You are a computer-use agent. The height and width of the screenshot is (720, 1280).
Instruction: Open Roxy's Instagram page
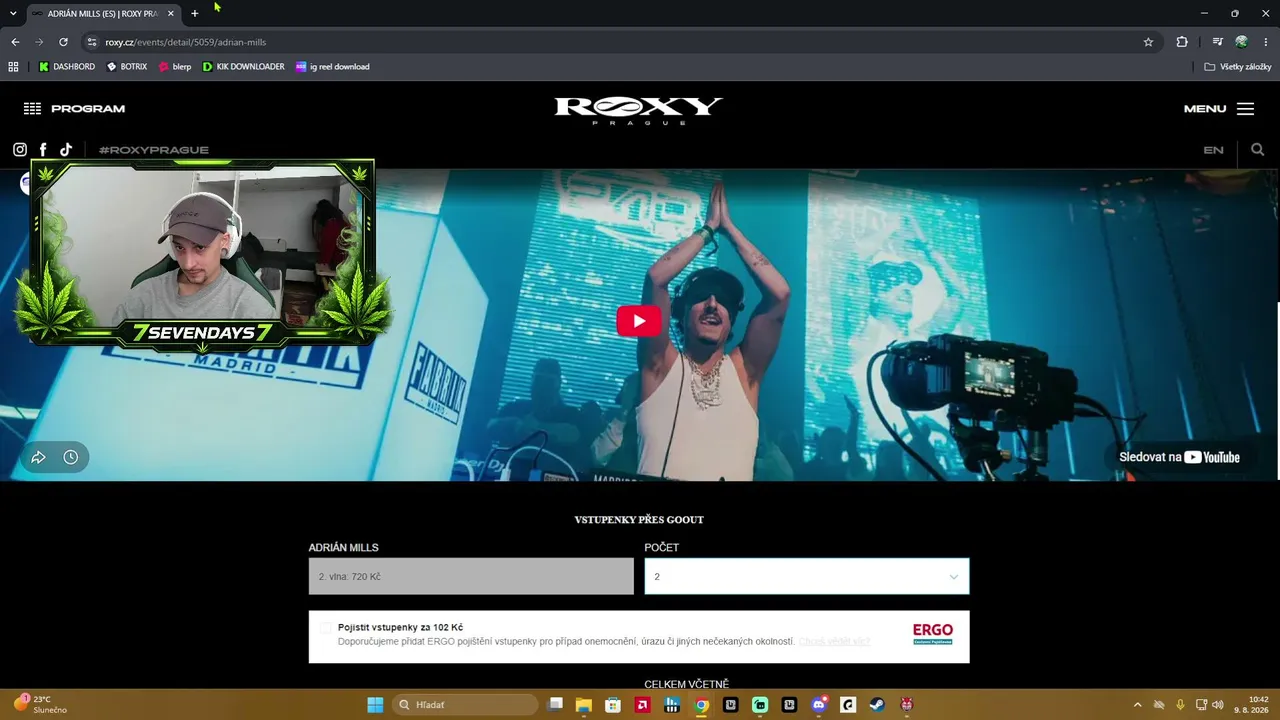pyautogui.click(x=20, y=150)
